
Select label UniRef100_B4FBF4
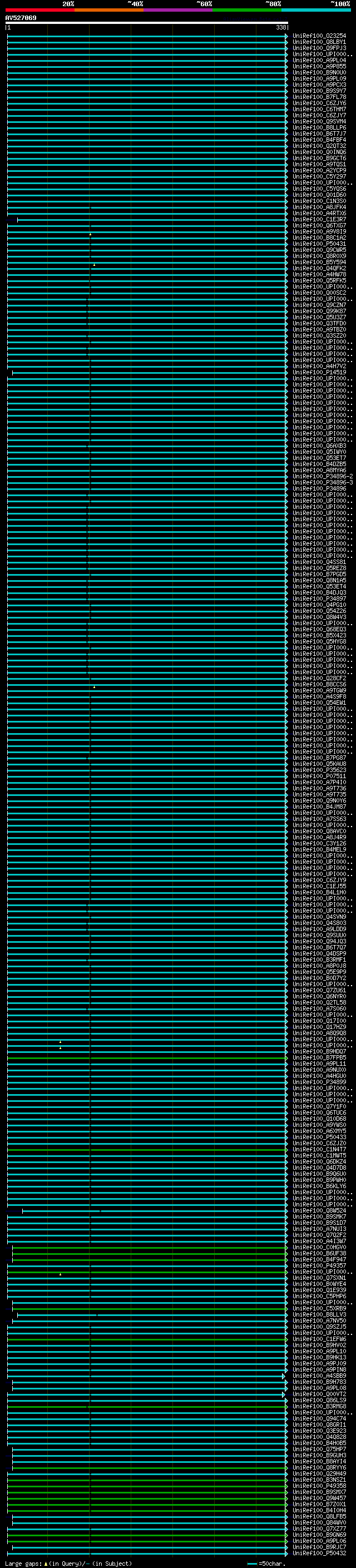tap(319, 140)
